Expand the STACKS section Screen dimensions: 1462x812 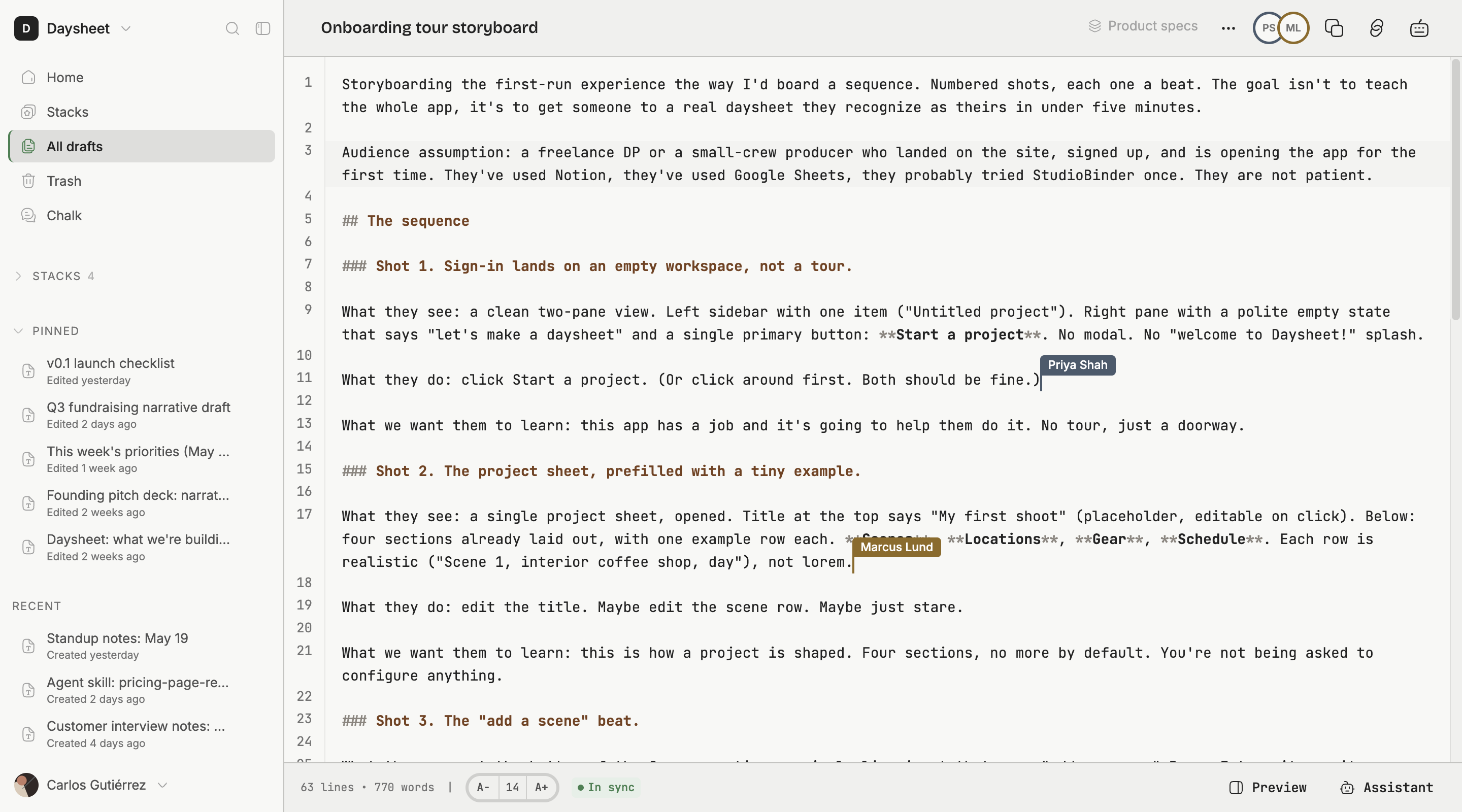(x=18, y=277)
